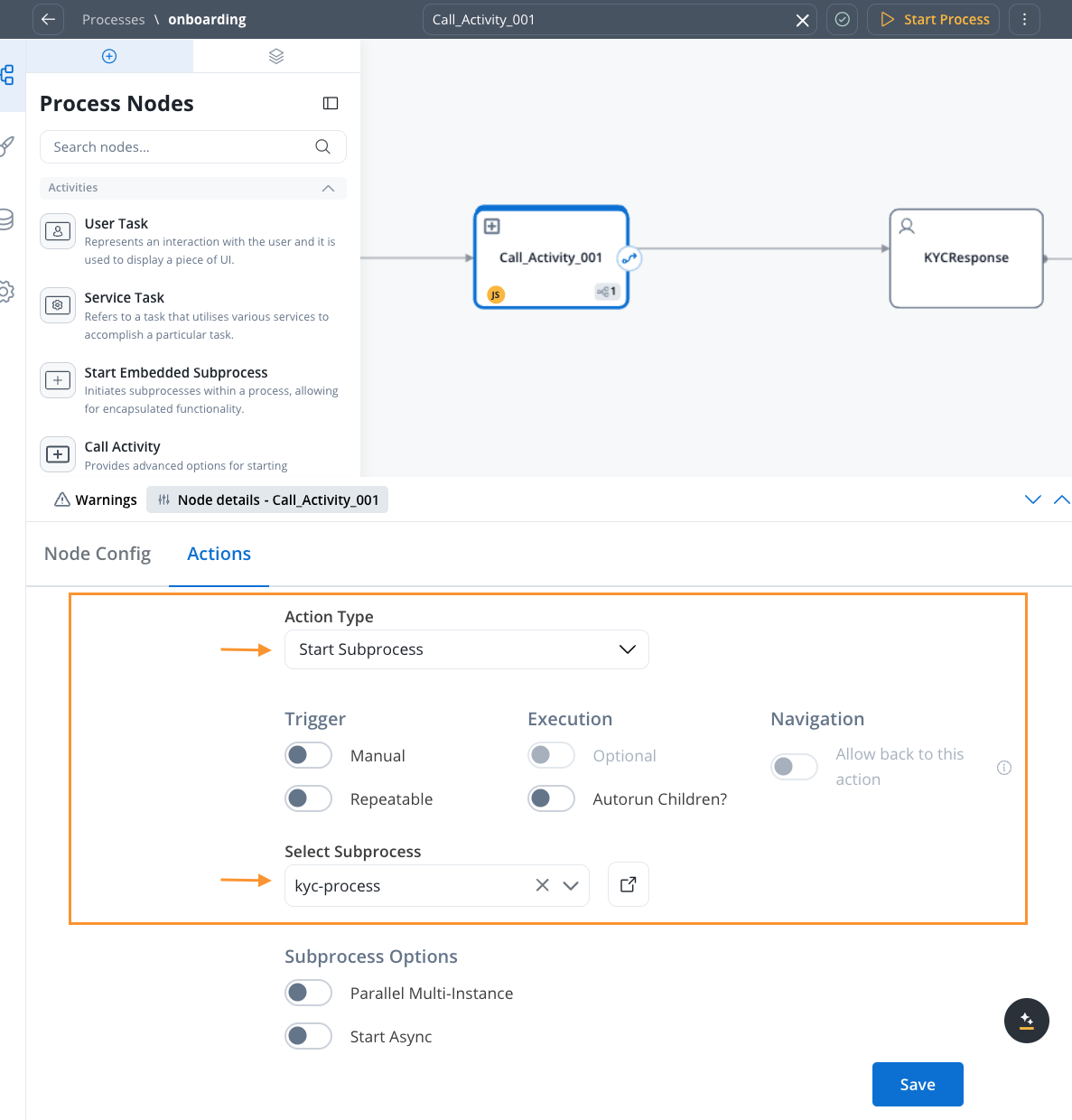Click the AI sparkle assistant button

(1026, 1021)
